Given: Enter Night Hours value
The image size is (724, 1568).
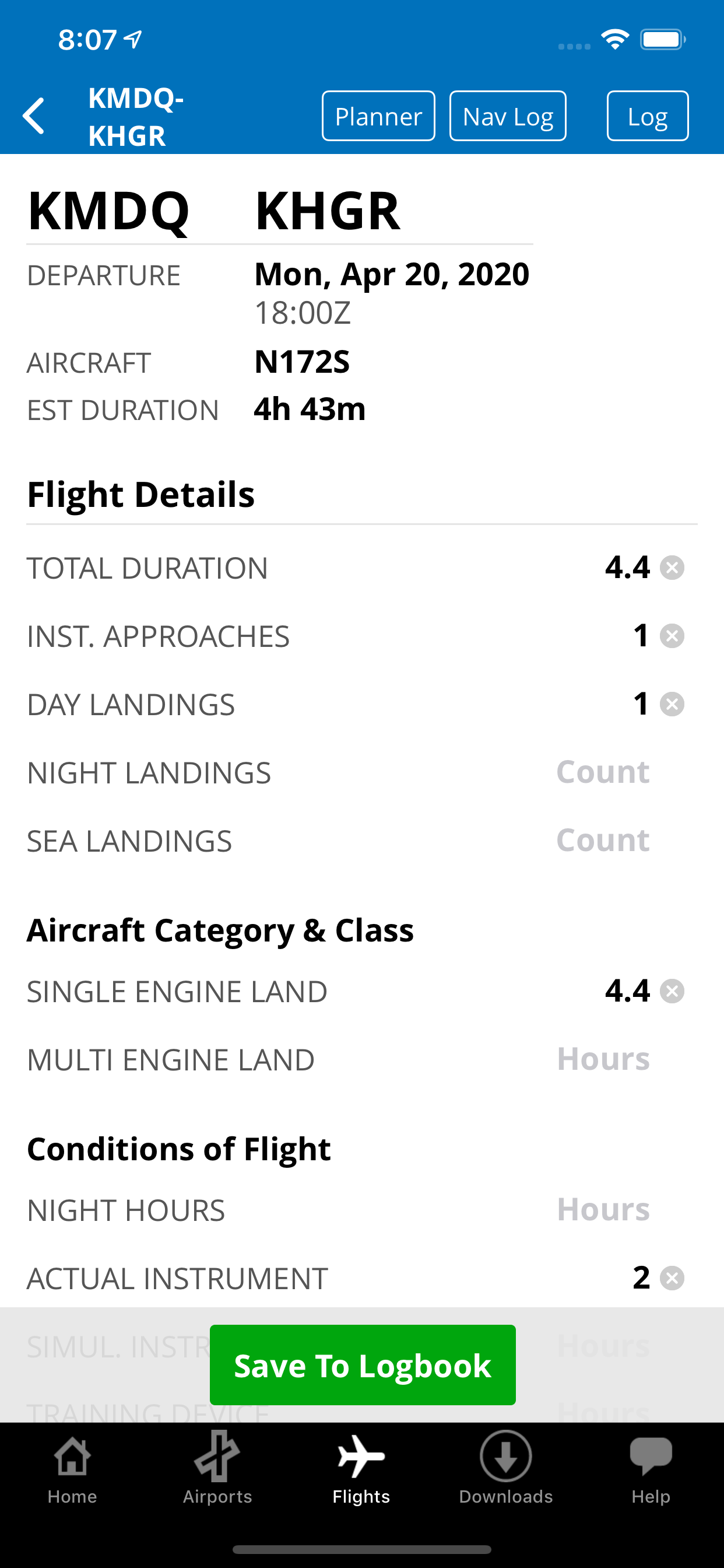Looking at the screenshot, I should coord(602,1209).
